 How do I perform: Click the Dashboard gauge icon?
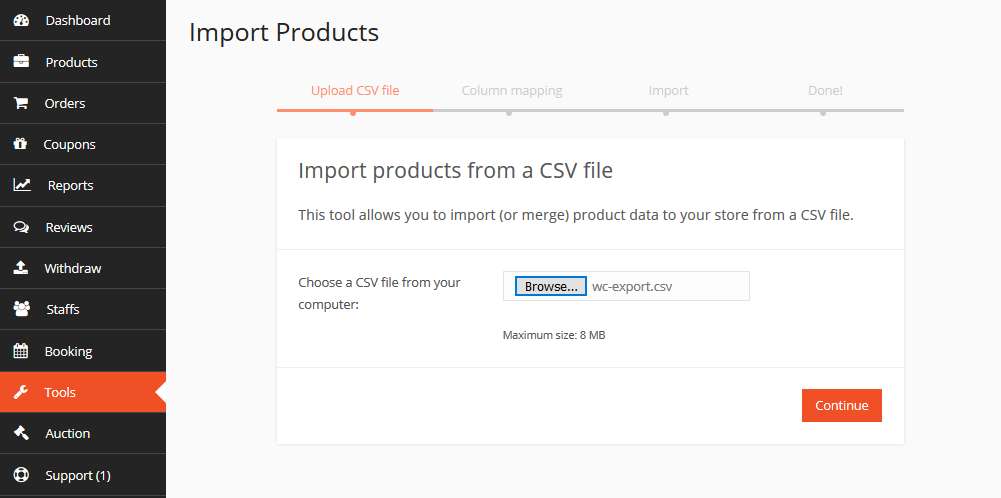21,20
